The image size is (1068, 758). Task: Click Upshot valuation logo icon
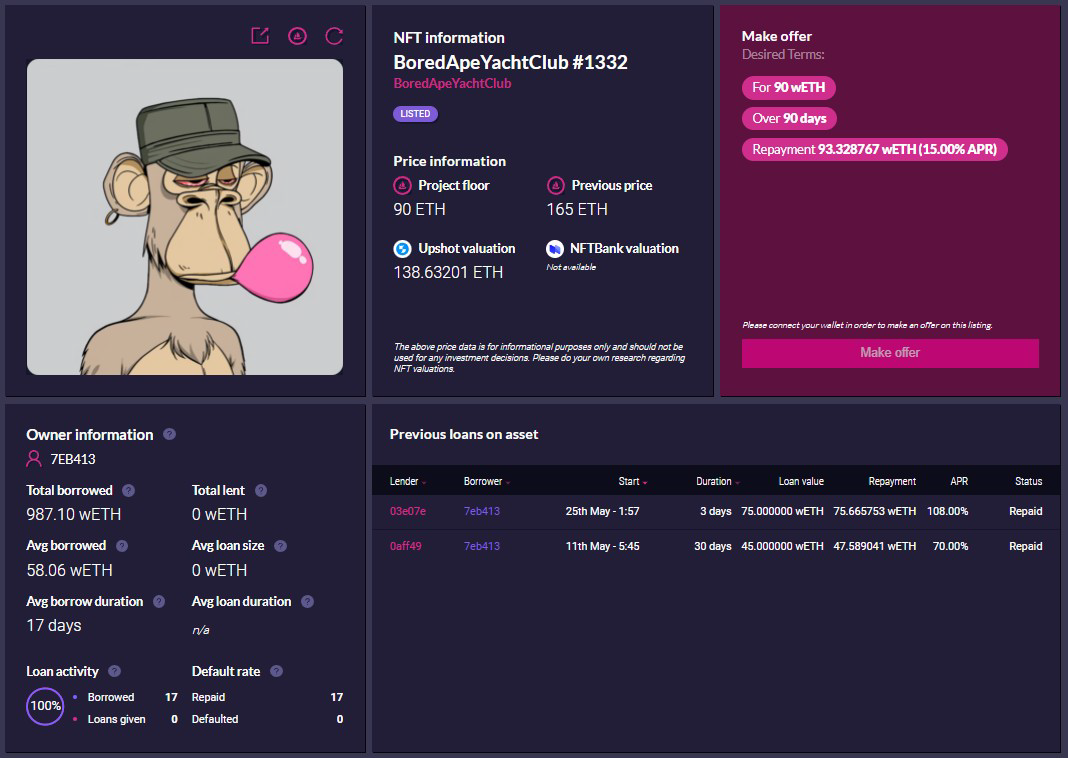pos(403,249)
